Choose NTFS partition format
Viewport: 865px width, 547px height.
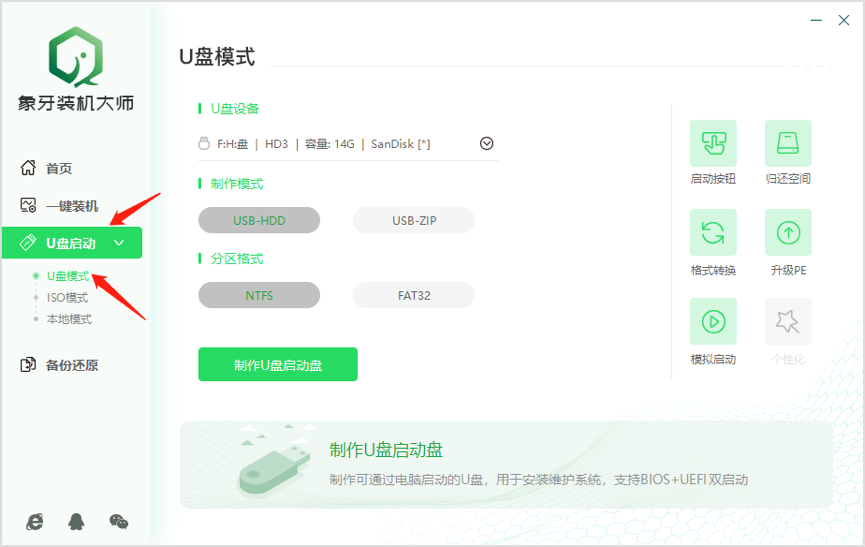click(x=259, y=295)
